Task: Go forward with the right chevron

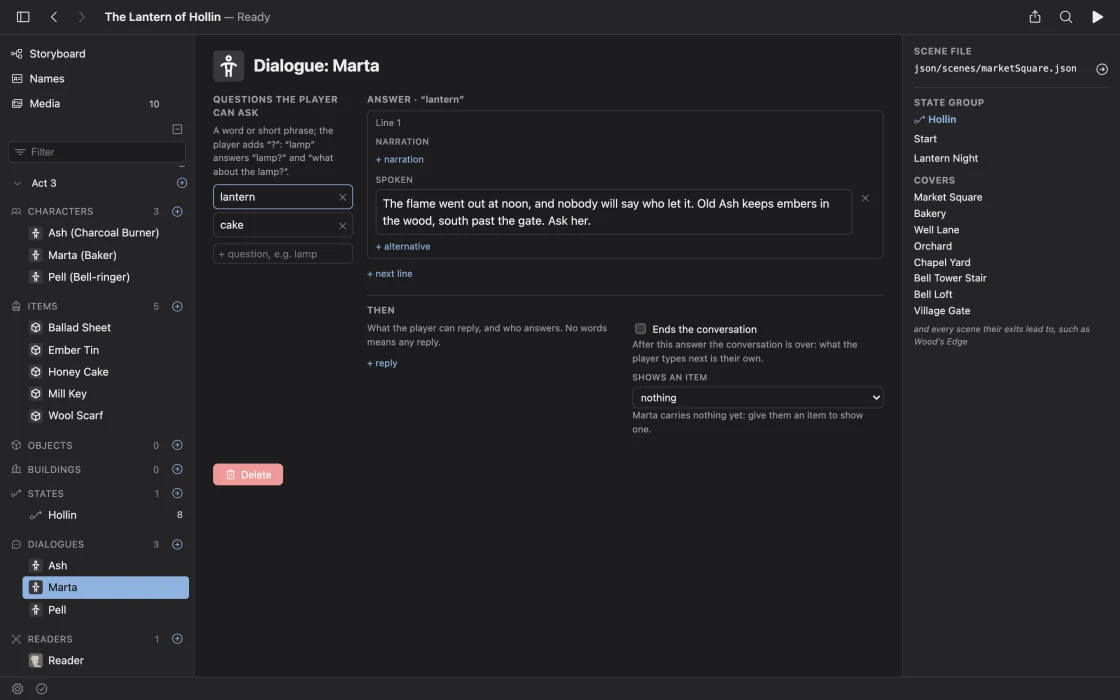Action: pos(81,16)
